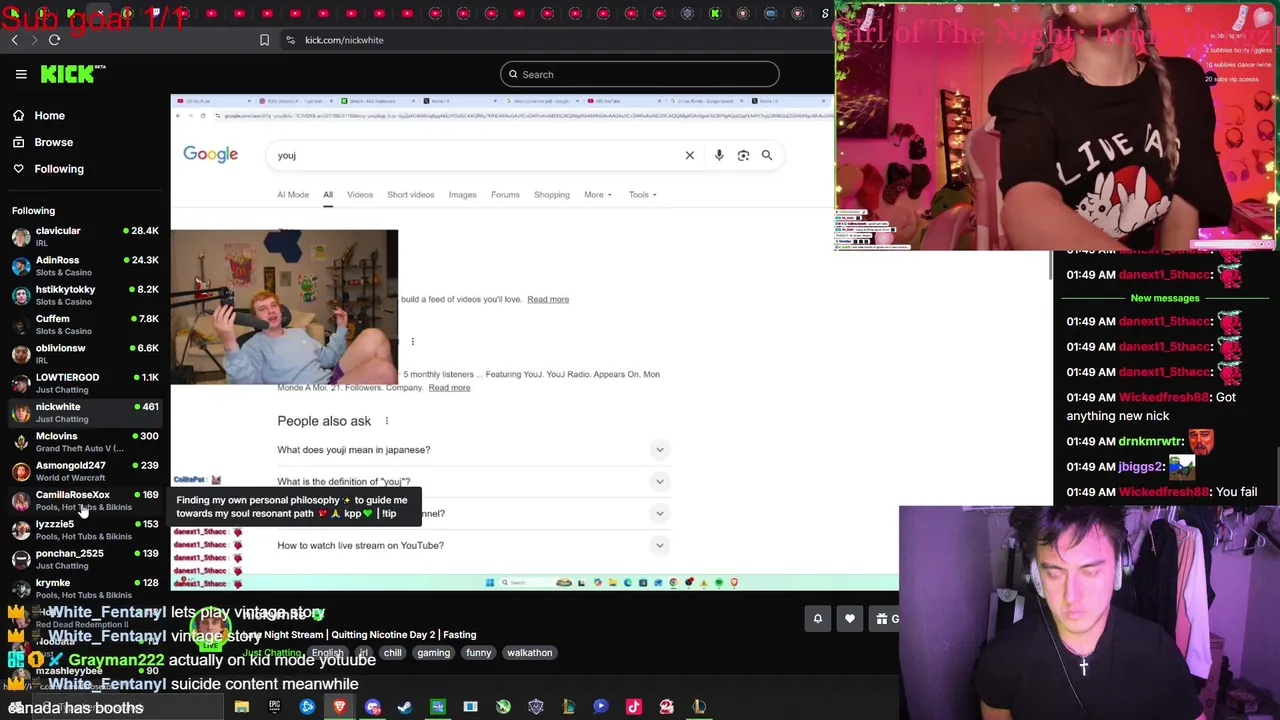The width and height of the screenshot is (1280, 720).
Task: Click Read more after "videos you'll love"
Action: coord(548,299)
